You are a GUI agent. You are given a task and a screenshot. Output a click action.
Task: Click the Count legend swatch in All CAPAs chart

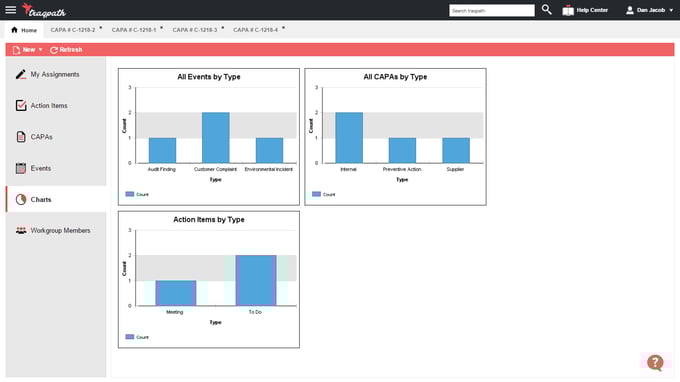[316, 194]
